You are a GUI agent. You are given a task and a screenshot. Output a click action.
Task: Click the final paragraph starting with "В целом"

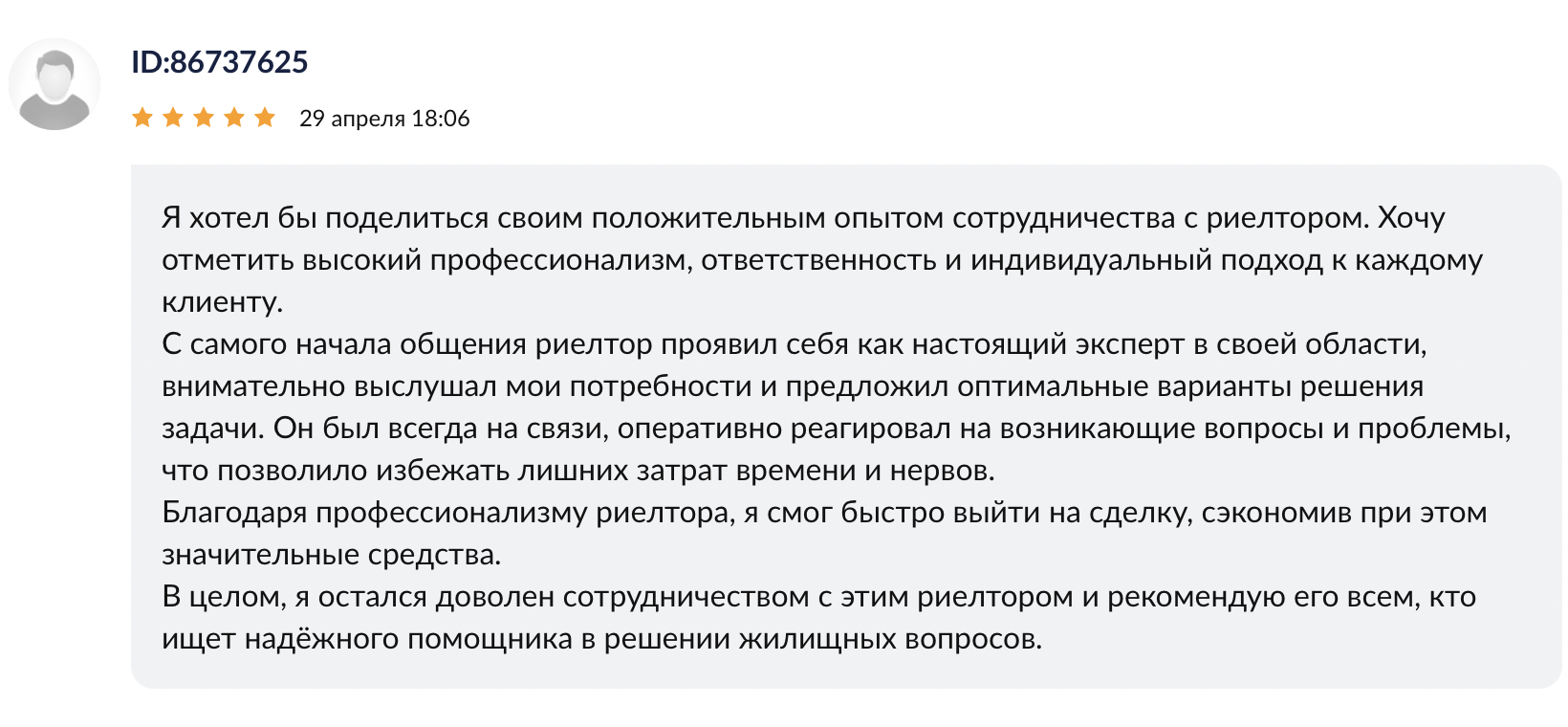(819, 617)
